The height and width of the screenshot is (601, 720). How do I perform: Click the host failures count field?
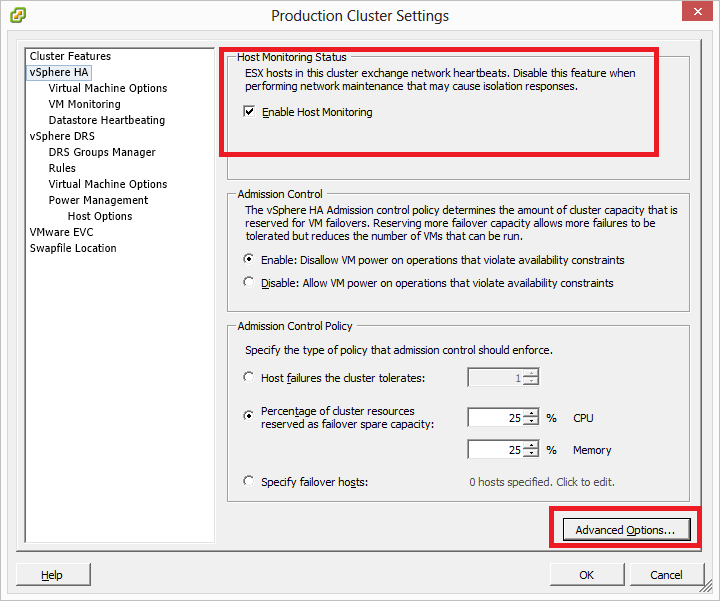point(495,378)
